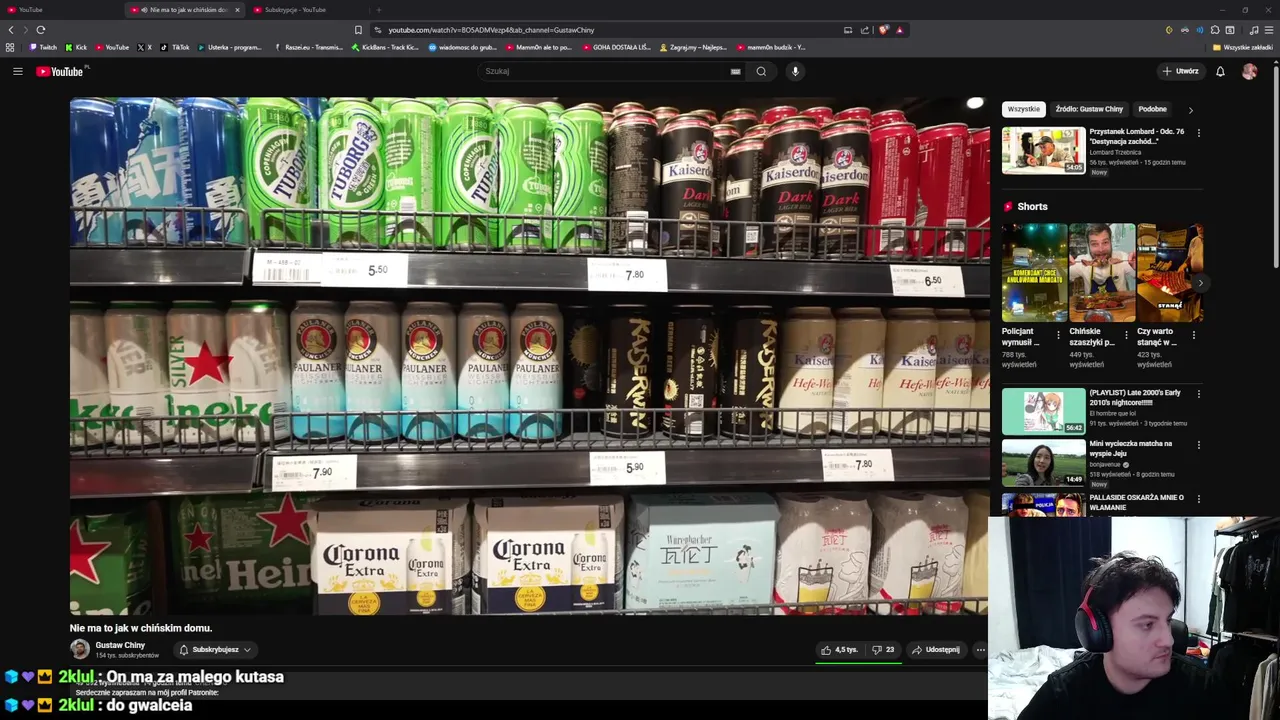Image resolution: width=1280 pixels, height=720 pixels.
Task: Open YouTube notifications bell
Action: (x=1220, y=71)
